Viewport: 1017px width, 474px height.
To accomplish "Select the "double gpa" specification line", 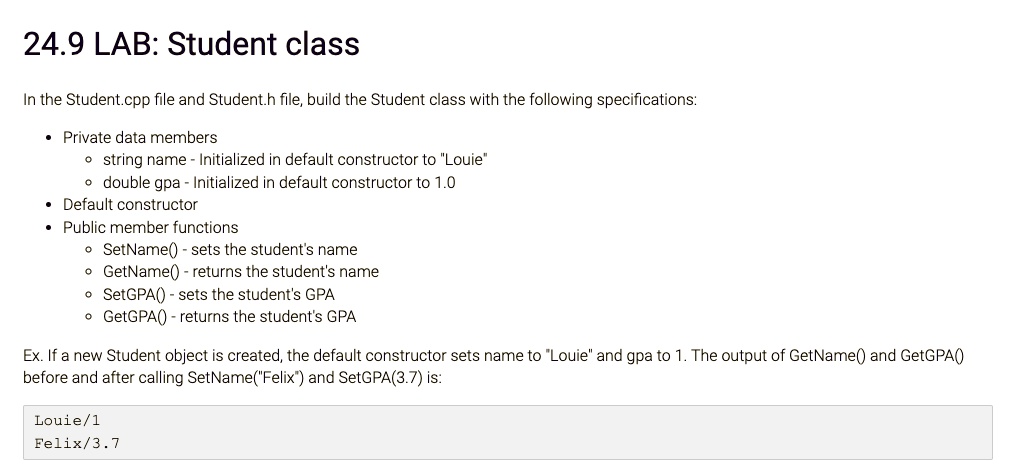I will pos(279,182).
